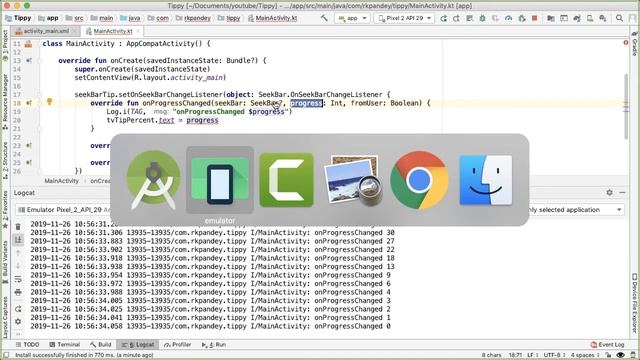Select Google Chrome in the app switcher

419,180
